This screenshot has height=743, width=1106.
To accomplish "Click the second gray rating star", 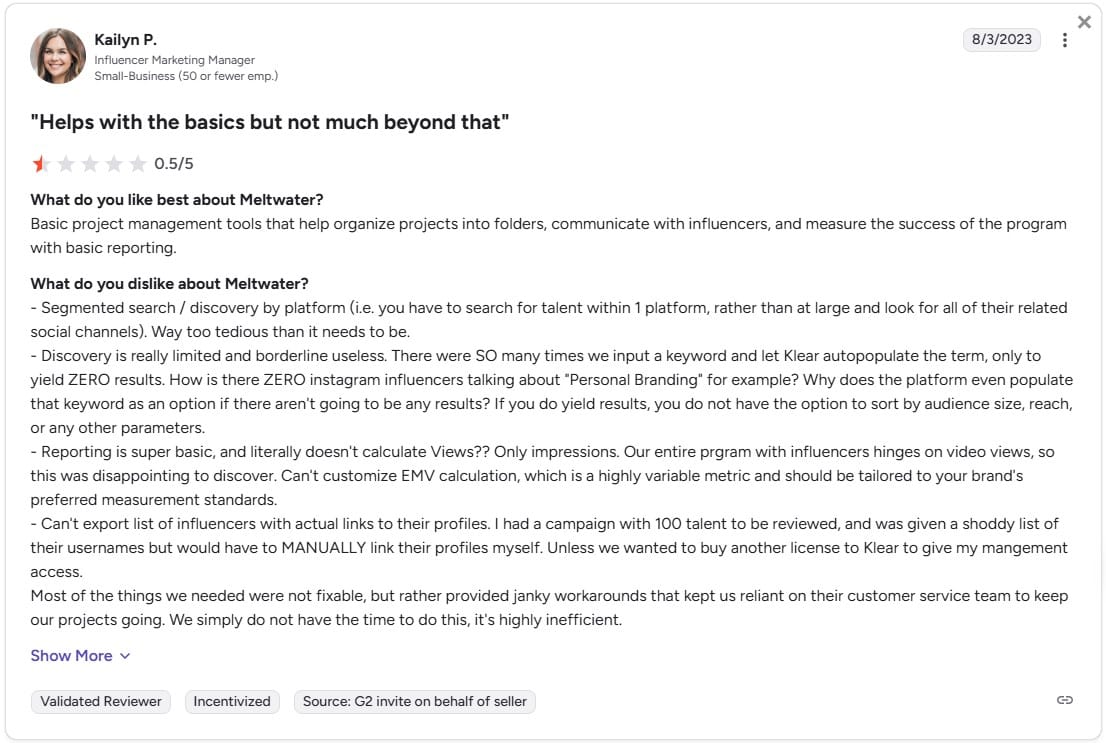I will 66,164.
